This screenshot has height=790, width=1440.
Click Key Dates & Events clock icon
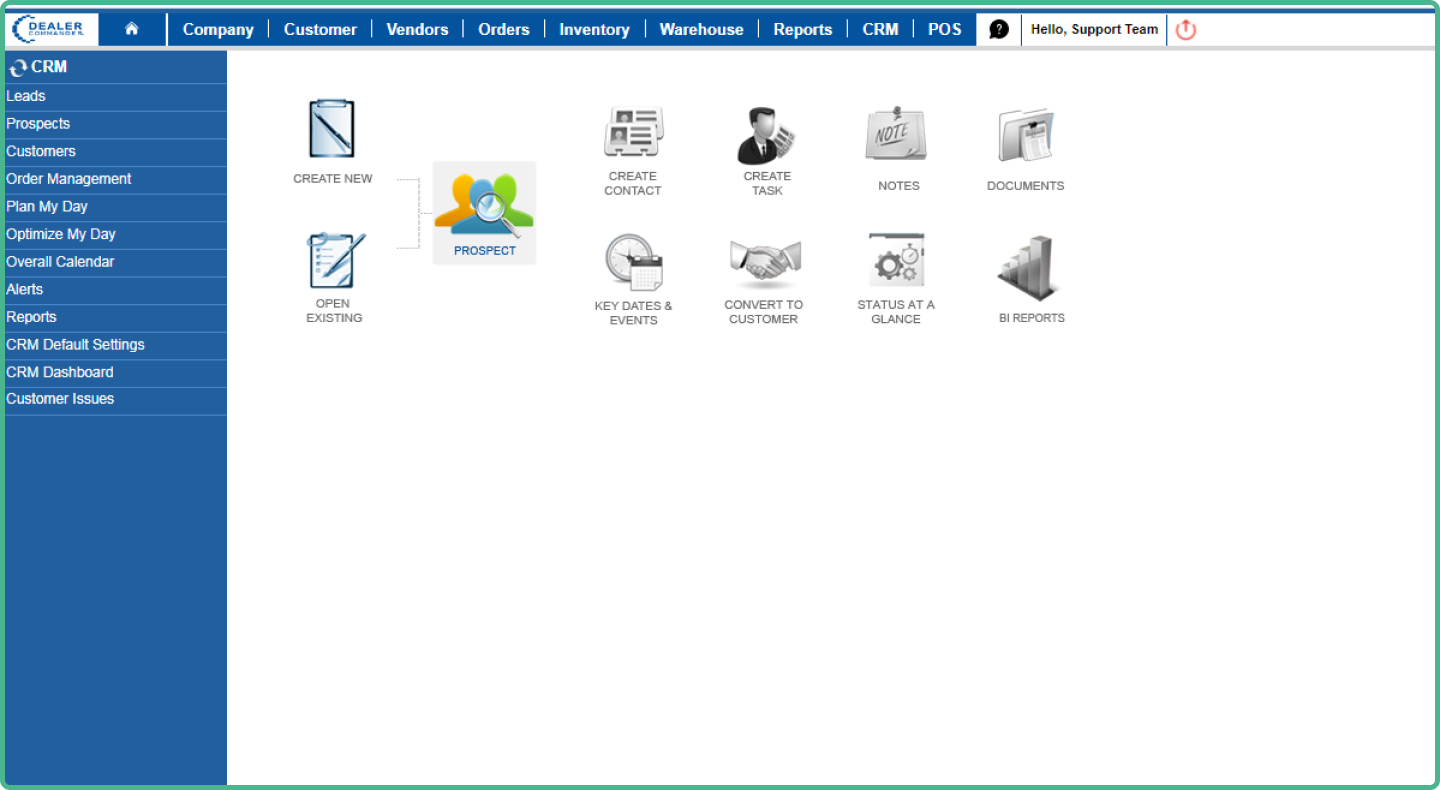pos(634,263)
